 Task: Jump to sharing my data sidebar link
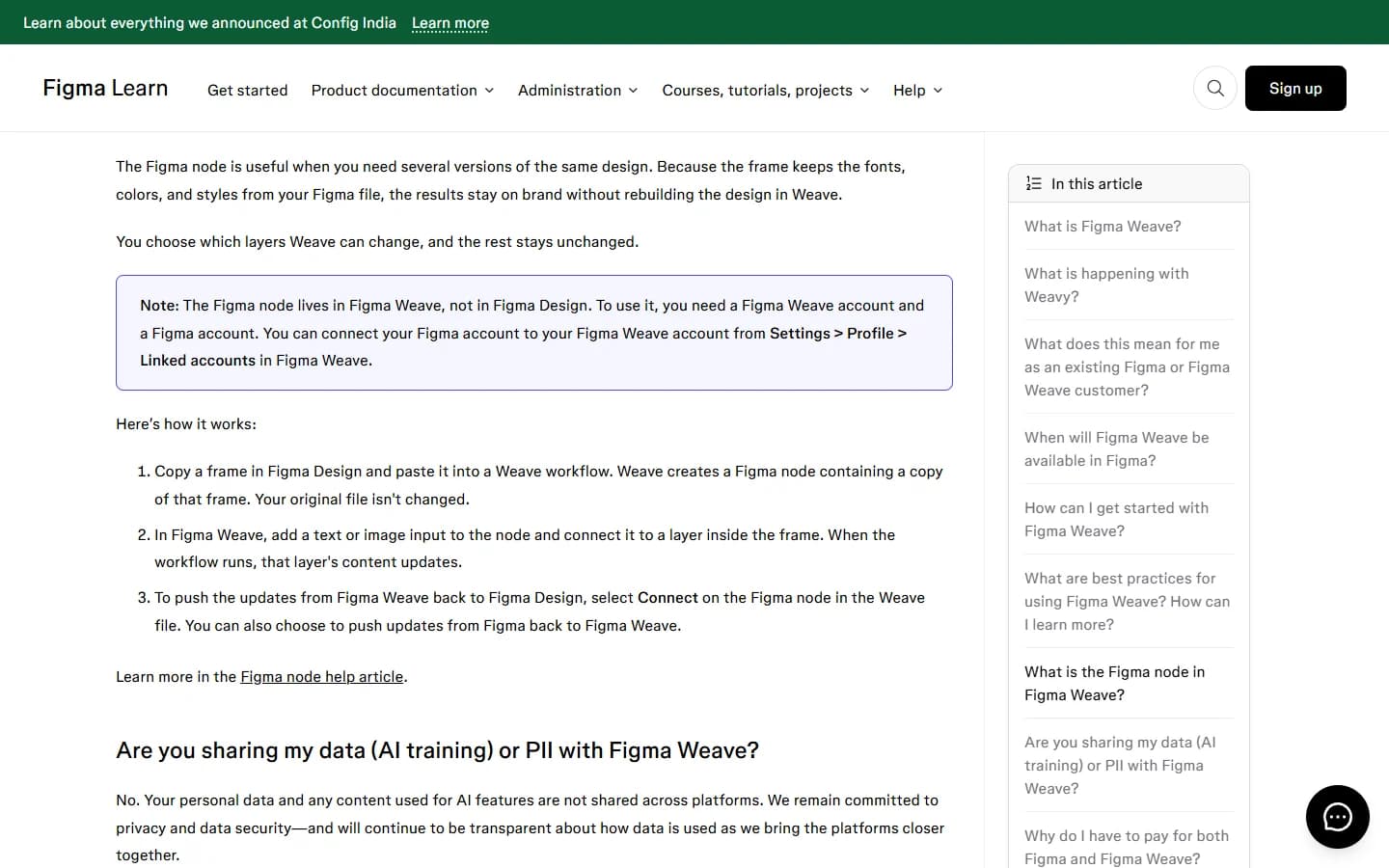click(1120, 766)
